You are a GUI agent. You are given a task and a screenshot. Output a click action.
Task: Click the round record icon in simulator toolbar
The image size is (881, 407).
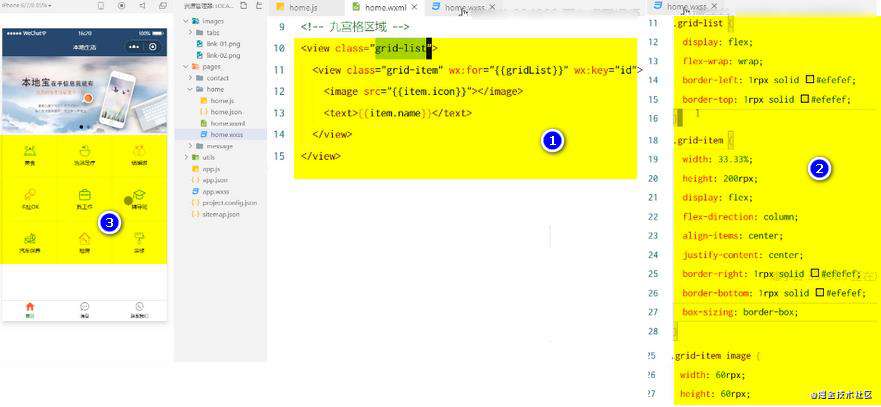coord(122,6)
